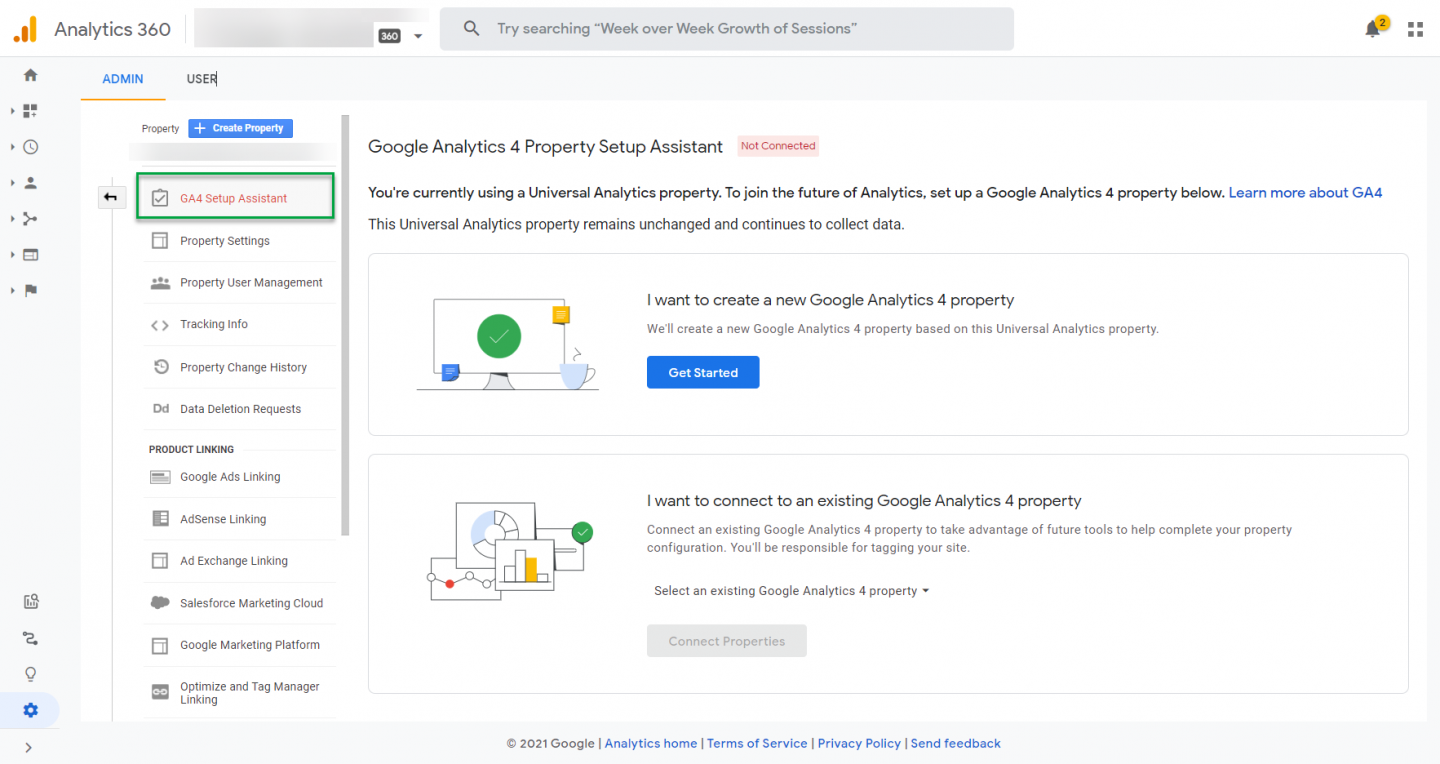Click the Create Property button

click(x=240, y=128)
